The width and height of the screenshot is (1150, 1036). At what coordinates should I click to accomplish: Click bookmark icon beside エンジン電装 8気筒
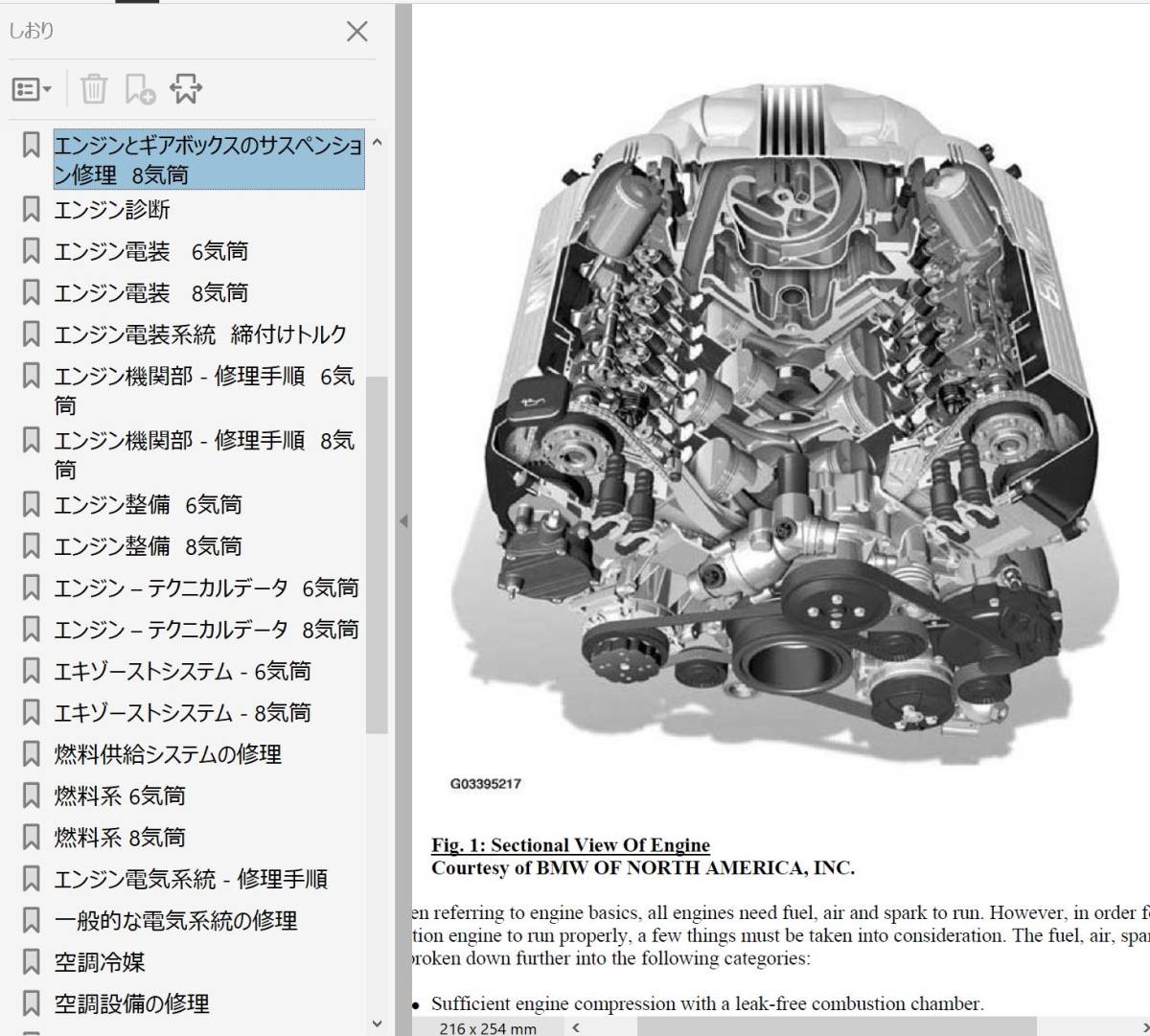click(32, 292)
